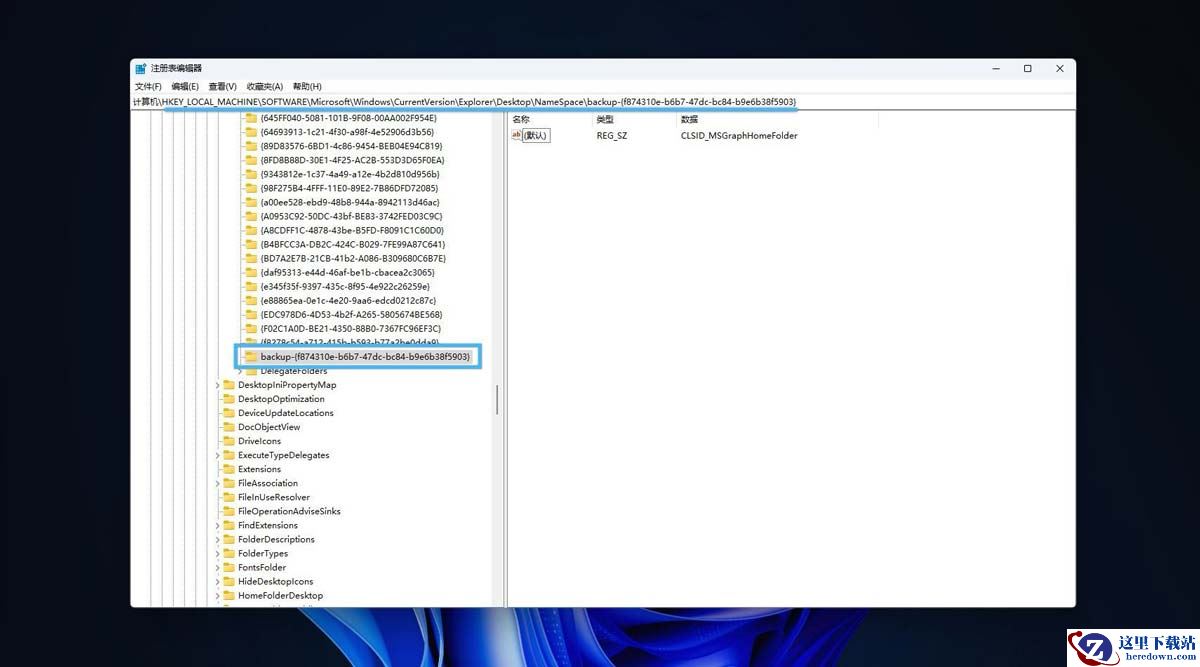Screen dimensions: 1200x667
Task: Select the {daf95313-e44d-46af-be1b-cbacea2c3065} key label
Action: pos(347,272)
